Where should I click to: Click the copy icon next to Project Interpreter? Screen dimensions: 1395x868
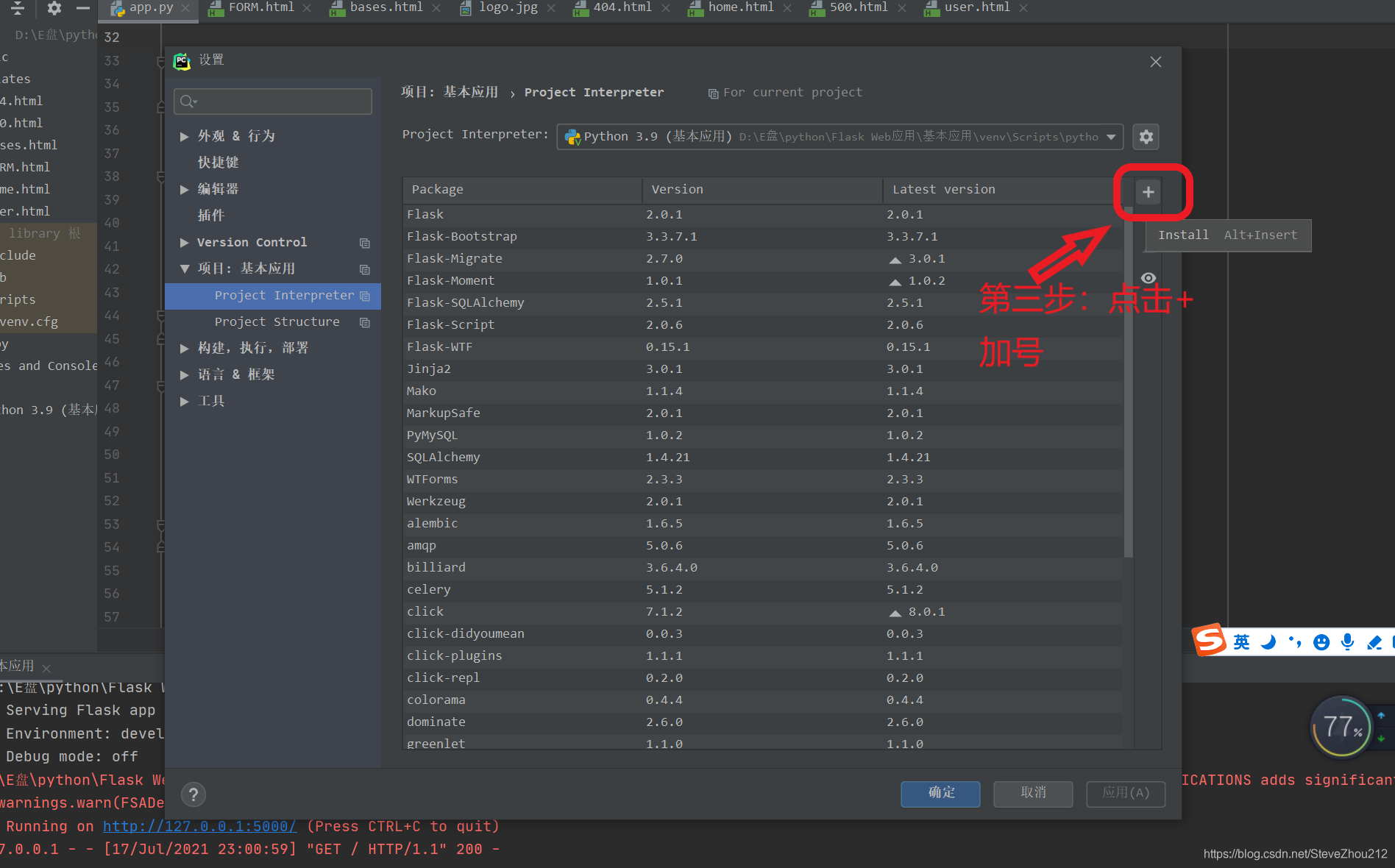click(365, 296)
